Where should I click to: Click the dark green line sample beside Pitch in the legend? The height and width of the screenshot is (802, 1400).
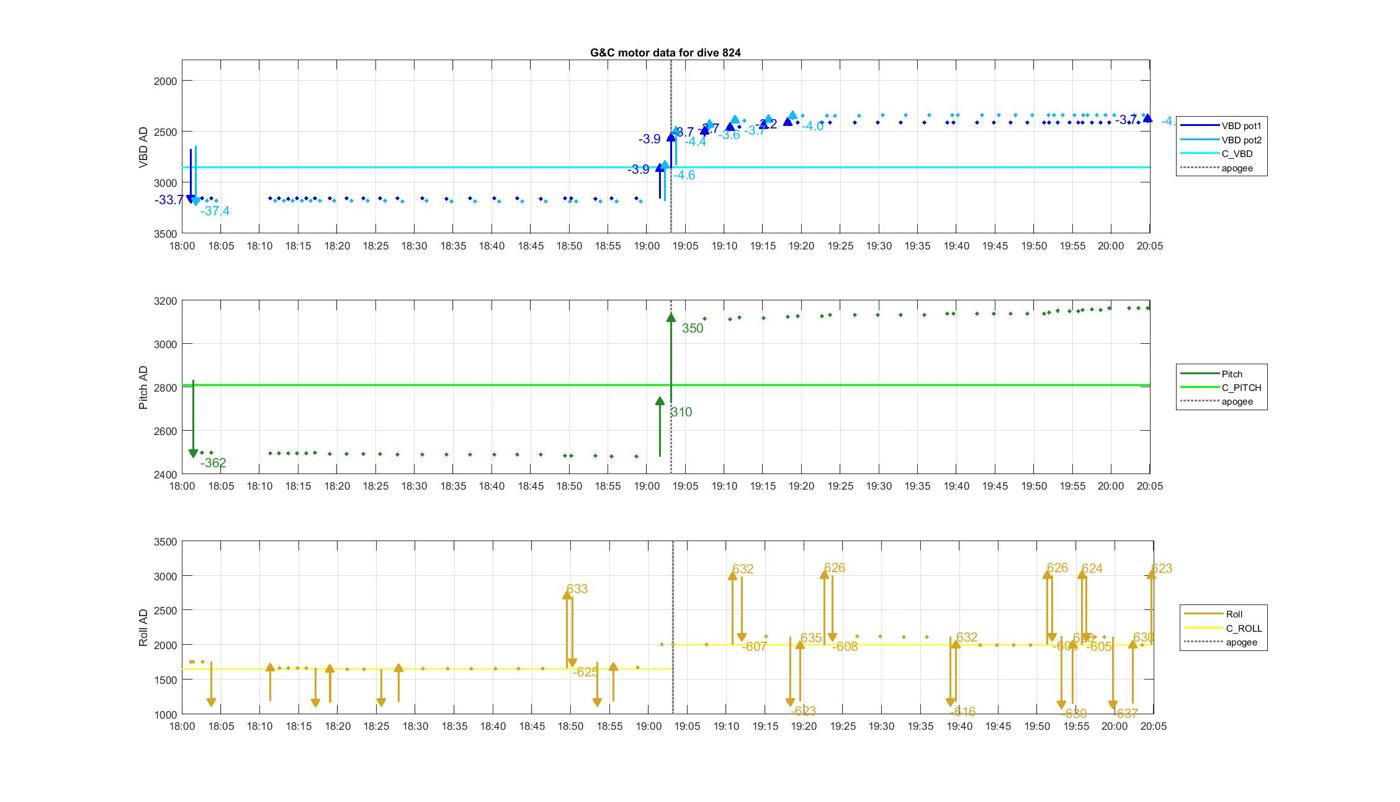[x=1198, y=374]
